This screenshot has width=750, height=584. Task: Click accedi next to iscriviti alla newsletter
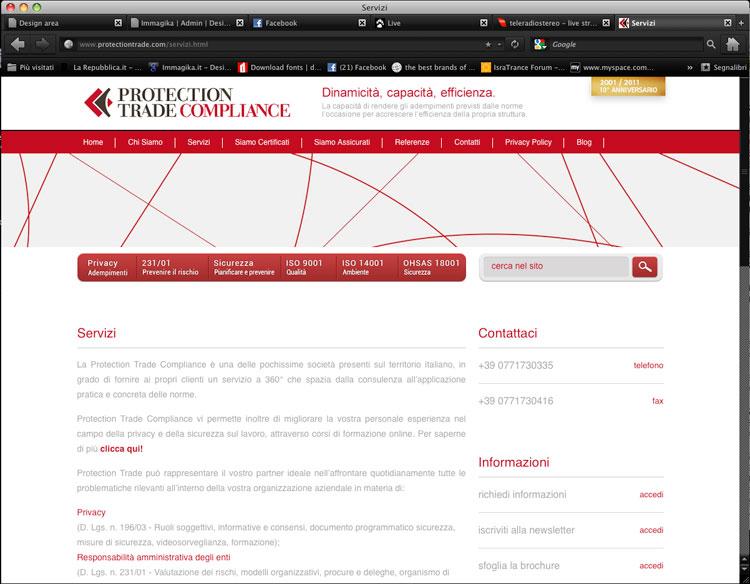[651, 530]
